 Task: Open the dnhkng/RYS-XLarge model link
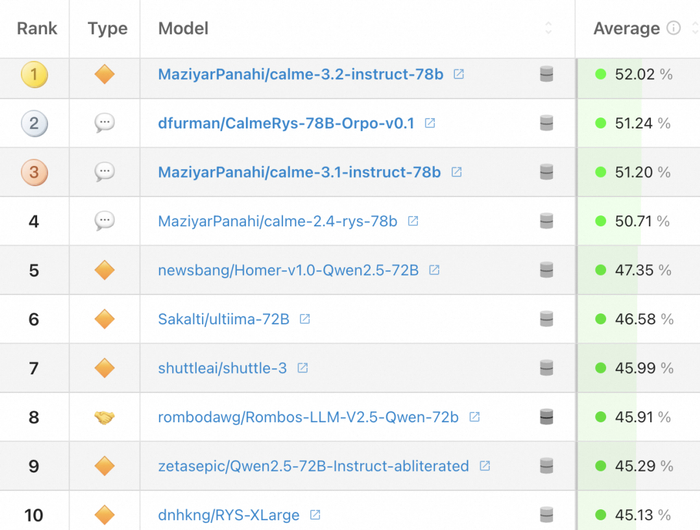tap(228, 515)
